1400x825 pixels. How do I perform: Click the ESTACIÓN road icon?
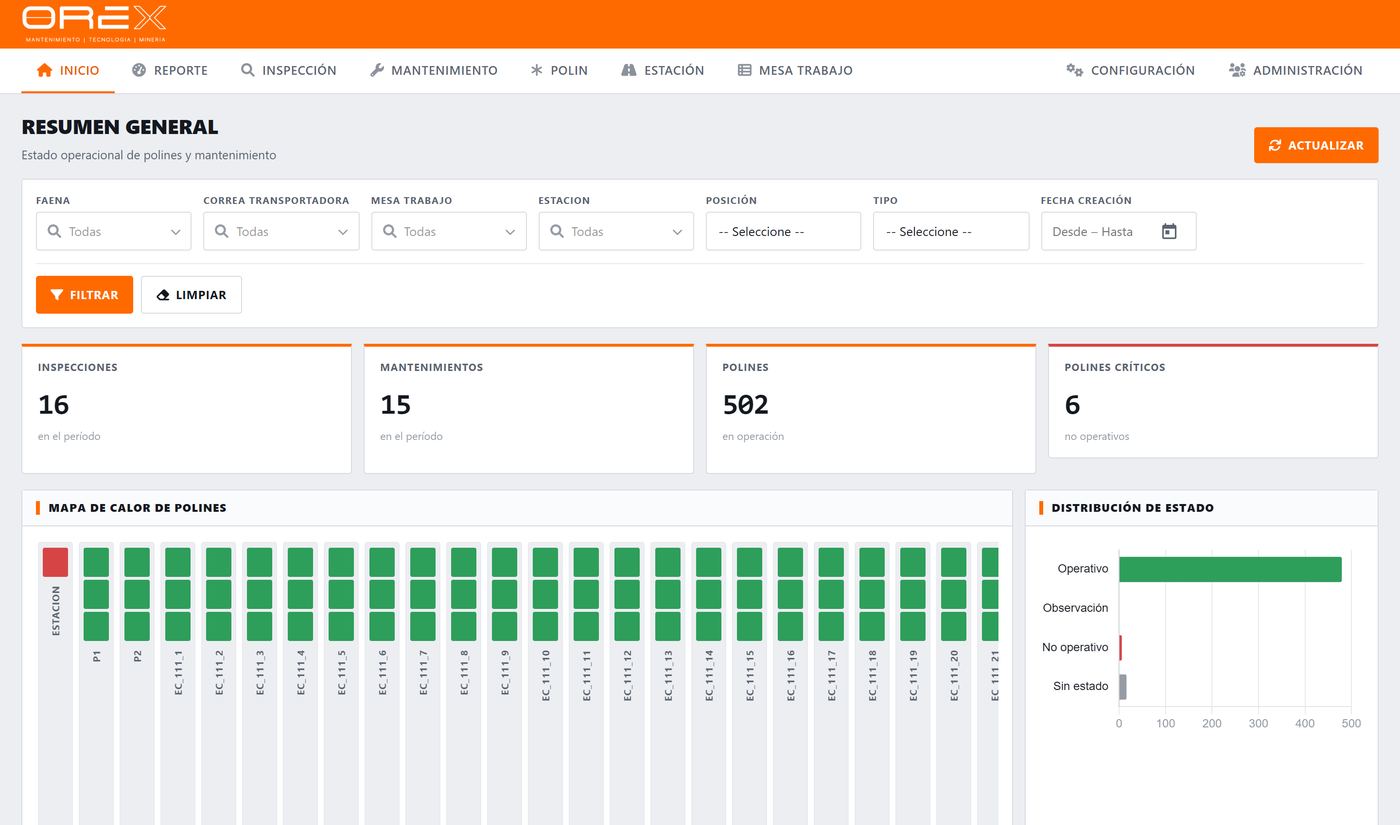tap(629, 70)
